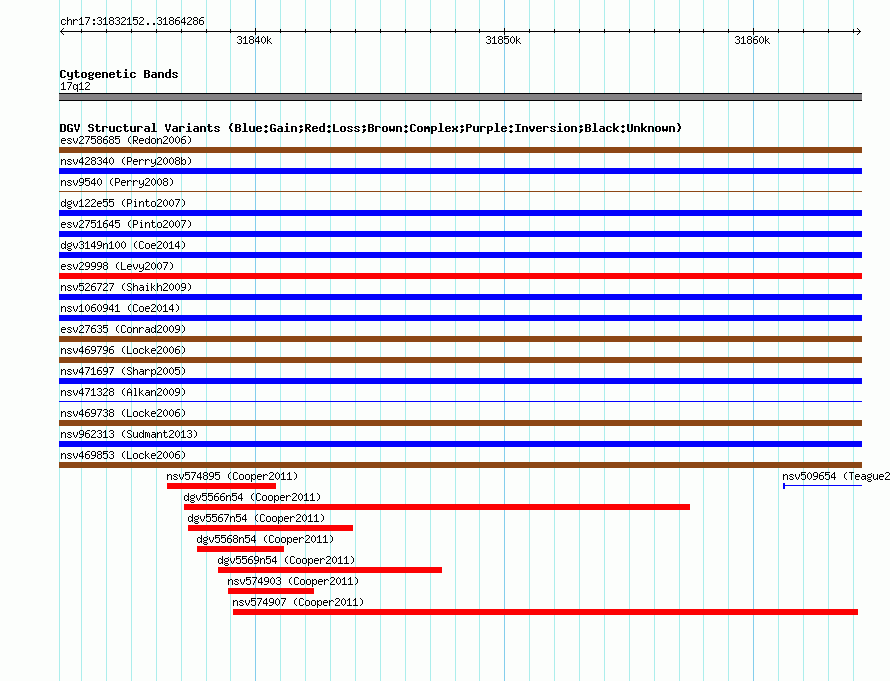Click the Cytogenetic Bands track title
Image resolution: width=890 pixels, height=681 pixels.
[119, 74]
